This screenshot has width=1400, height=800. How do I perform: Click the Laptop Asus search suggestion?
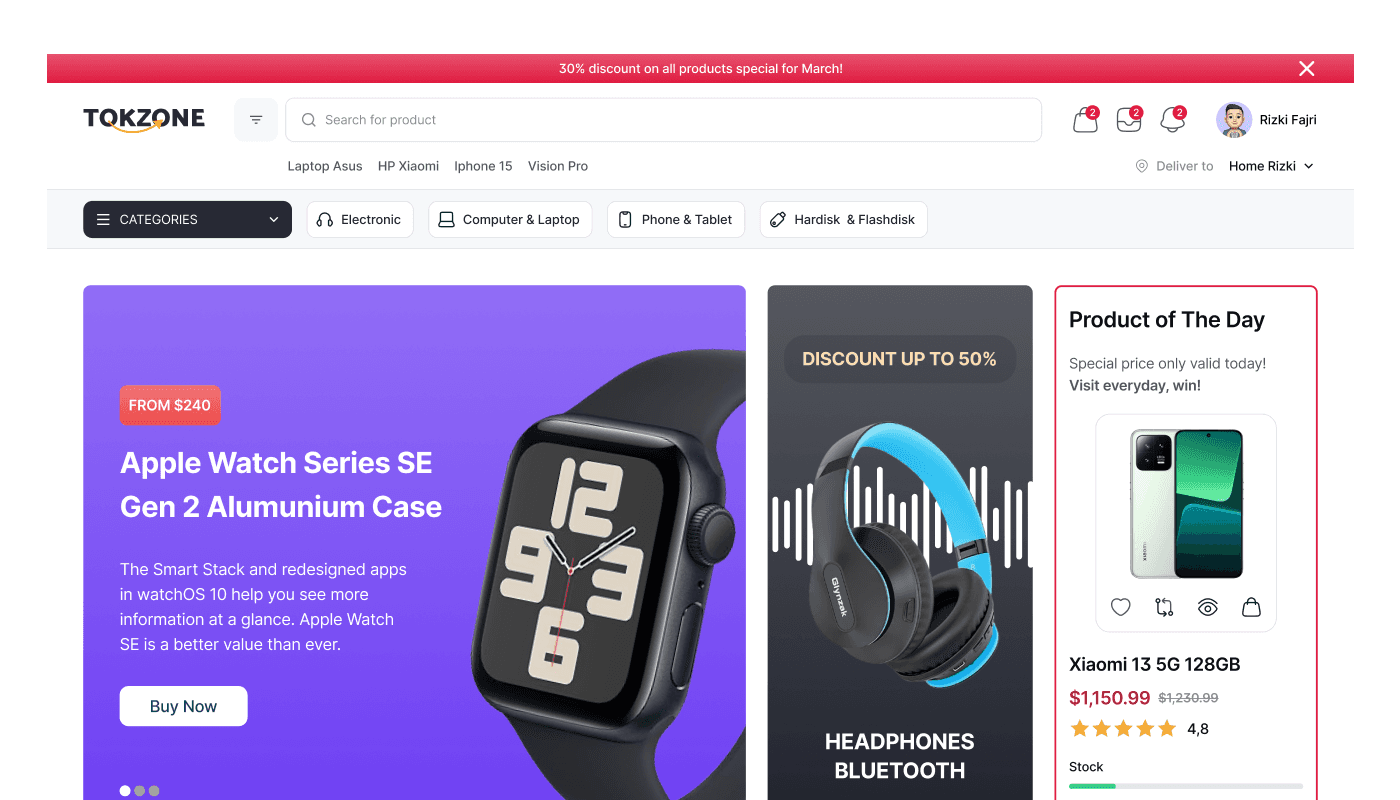[325, 166]
